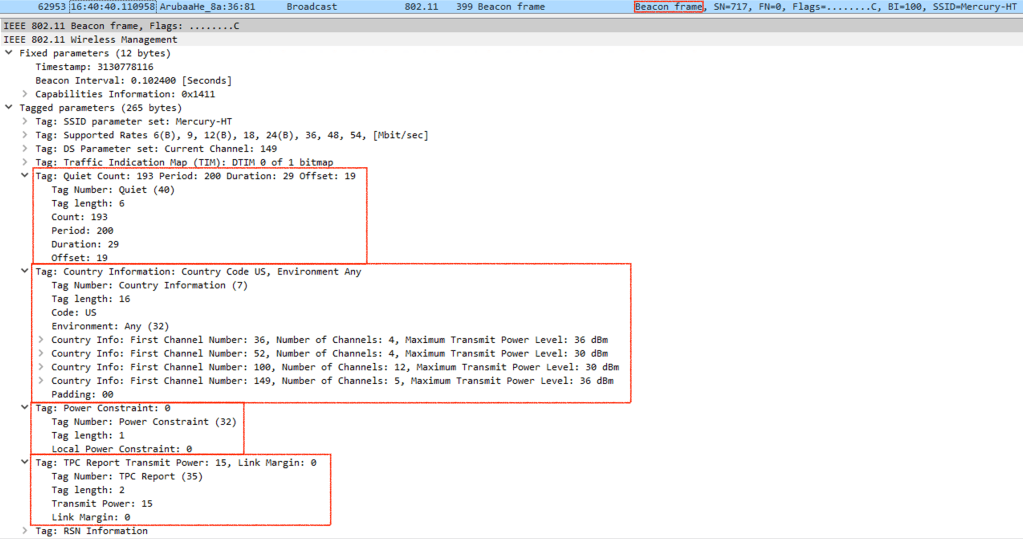Screen dimensions: 1023x539
Task: Expand Capabilities Information 0x1411
Action: 25,94
